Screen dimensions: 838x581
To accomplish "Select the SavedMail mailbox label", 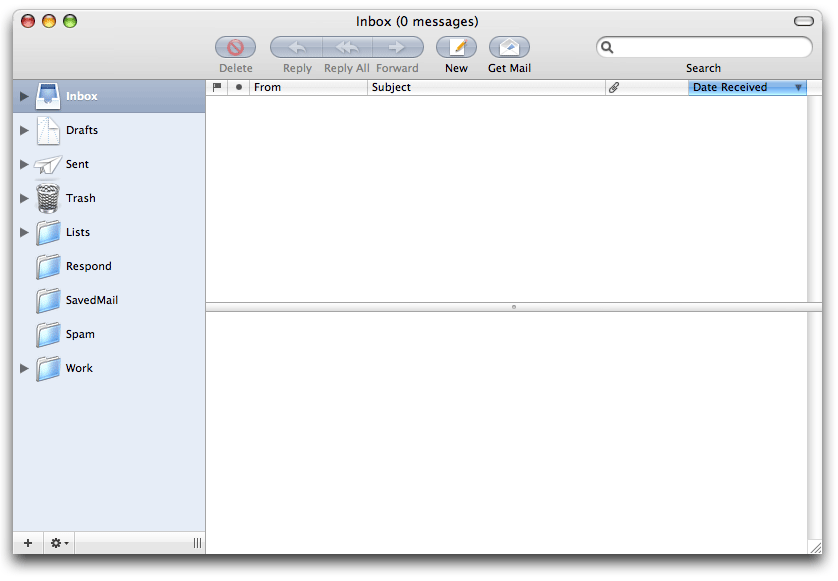I will (92, 300).
